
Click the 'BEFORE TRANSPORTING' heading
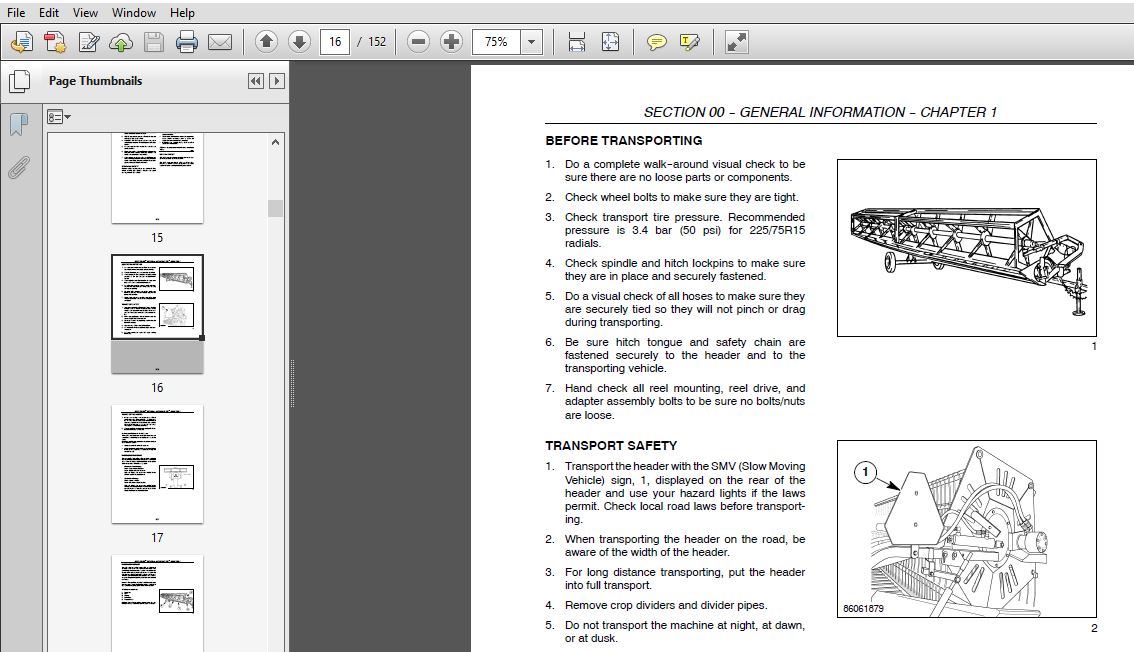[x=623, y=141]
